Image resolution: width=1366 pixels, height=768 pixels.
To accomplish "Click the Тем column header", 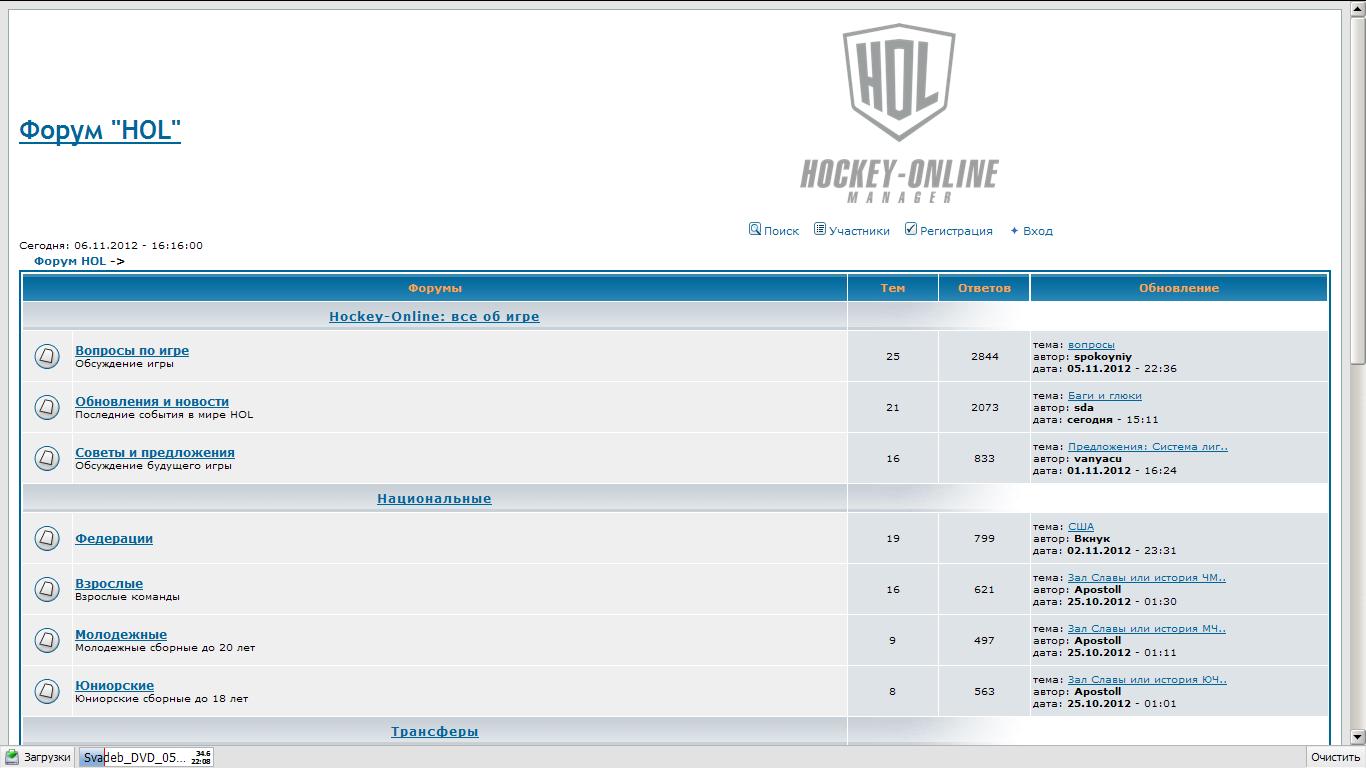I will [893, 288].
